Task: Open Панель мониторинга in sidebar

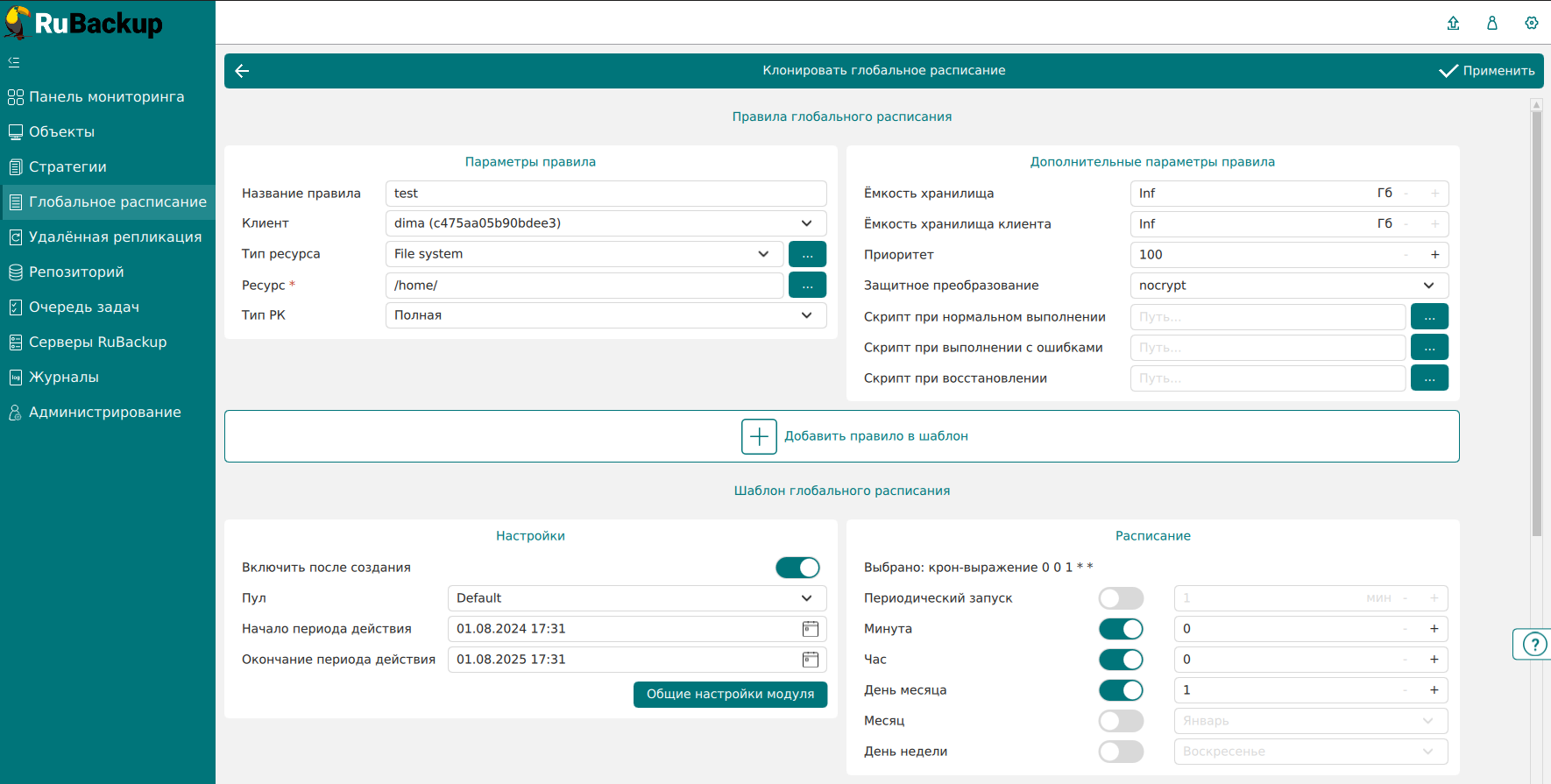Action: 108,97
